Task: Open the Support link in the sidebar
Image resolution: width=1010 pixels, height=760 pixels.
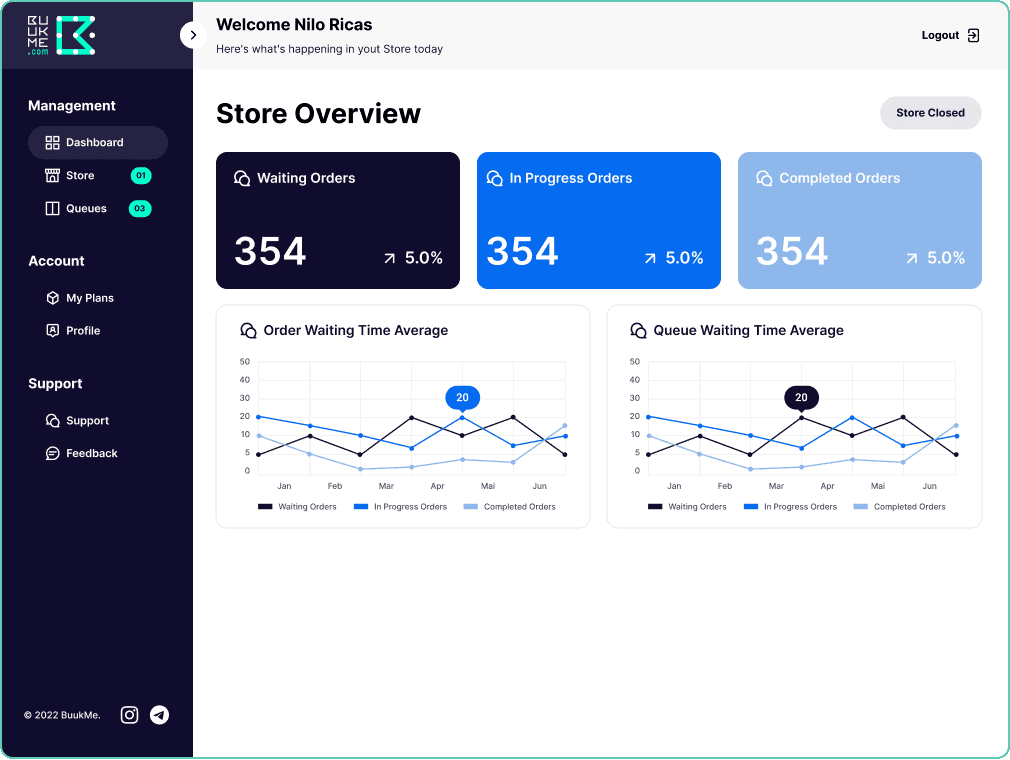Action: coord(77,421)
